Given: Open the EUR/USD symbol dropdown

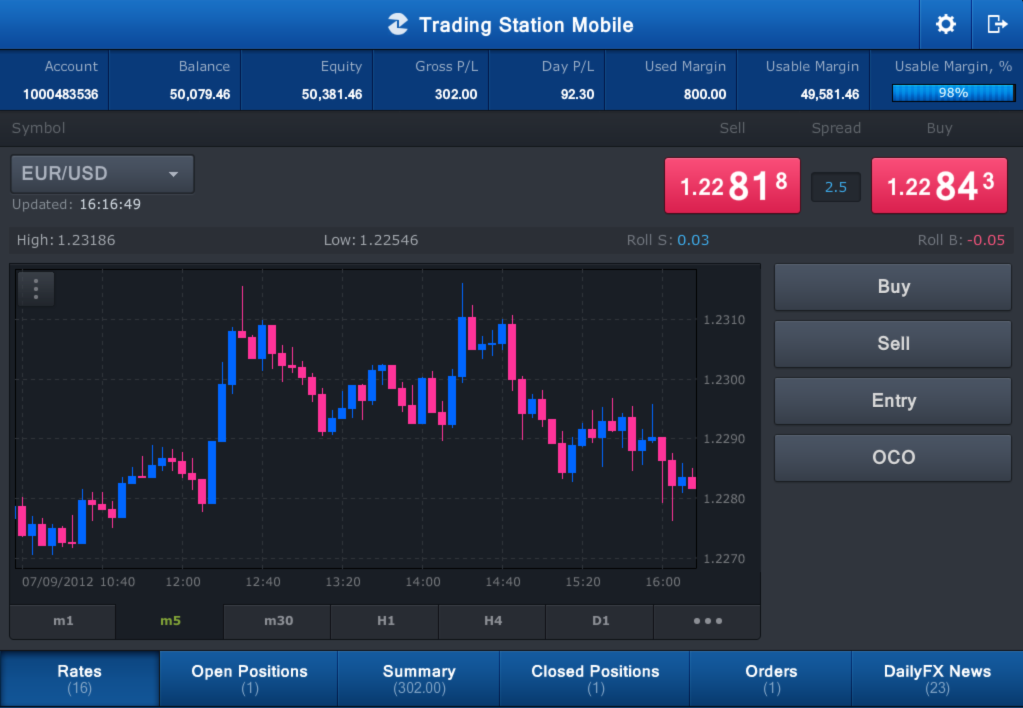Looking at the screenshot, I should pyautogui.click(x=102, y=174).
